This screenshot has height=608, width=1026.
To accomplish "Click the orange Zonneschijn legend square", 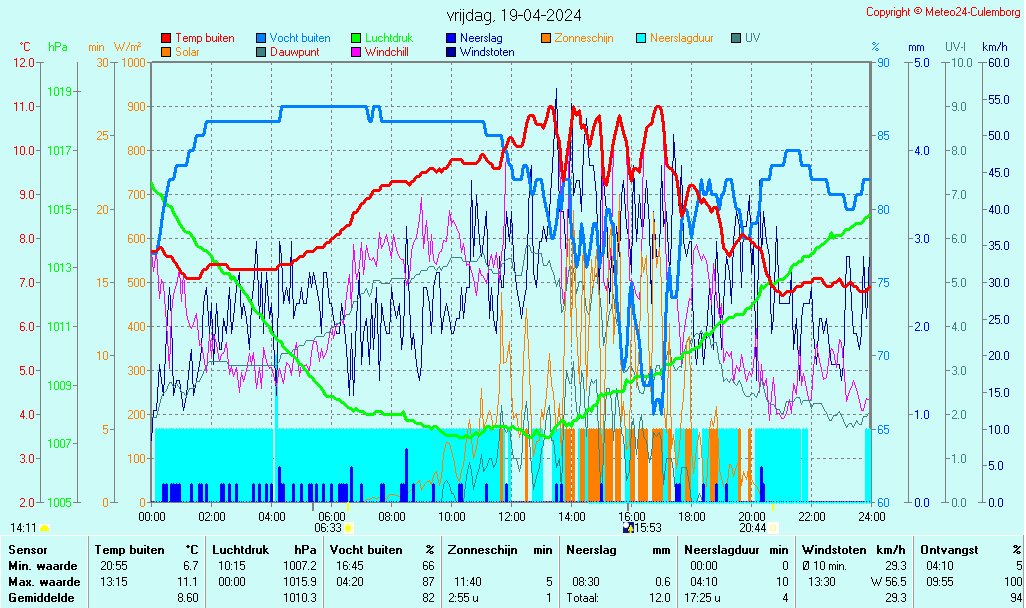I will pyautogui.click(x=546, y=38).
